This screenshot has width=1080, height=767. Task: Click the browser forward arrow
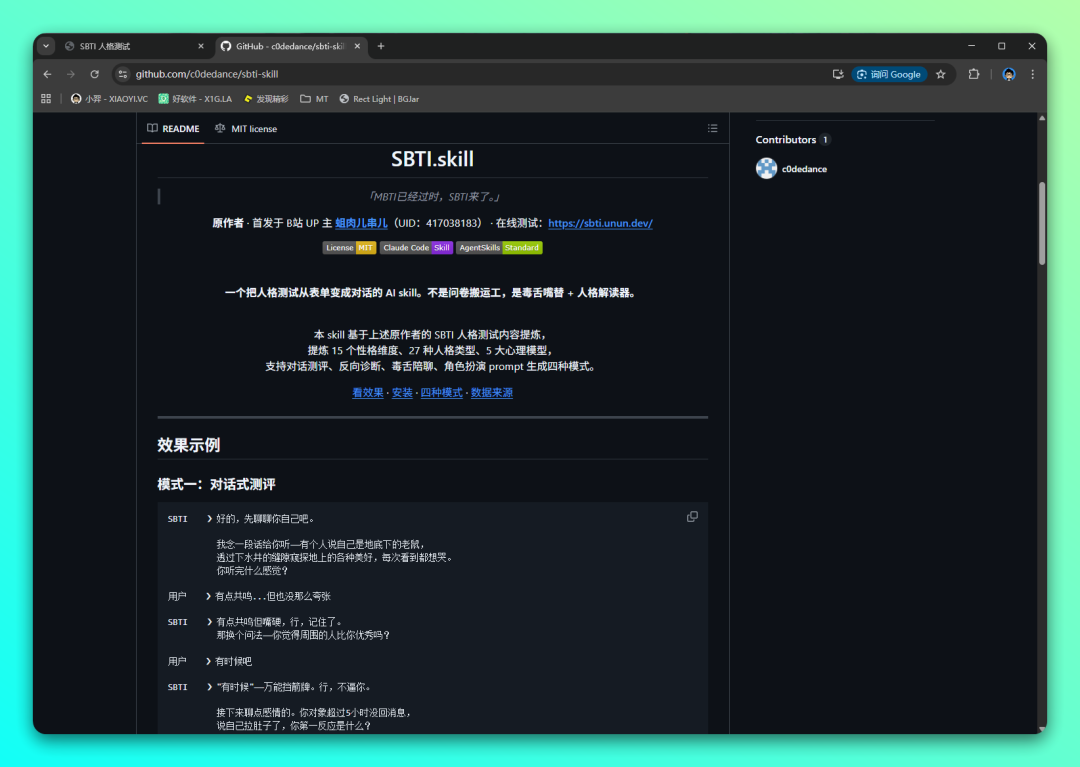coord(71,74)
